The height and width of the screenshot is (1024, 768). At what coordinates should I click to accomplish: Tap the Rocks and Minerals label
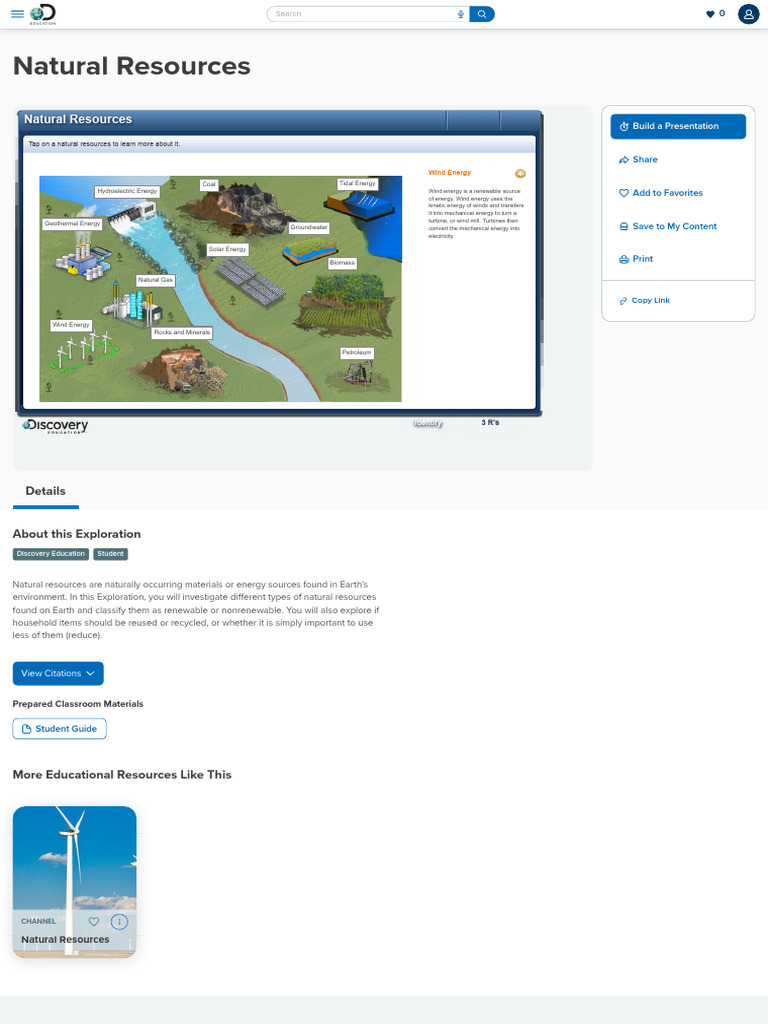click(182, 332)
